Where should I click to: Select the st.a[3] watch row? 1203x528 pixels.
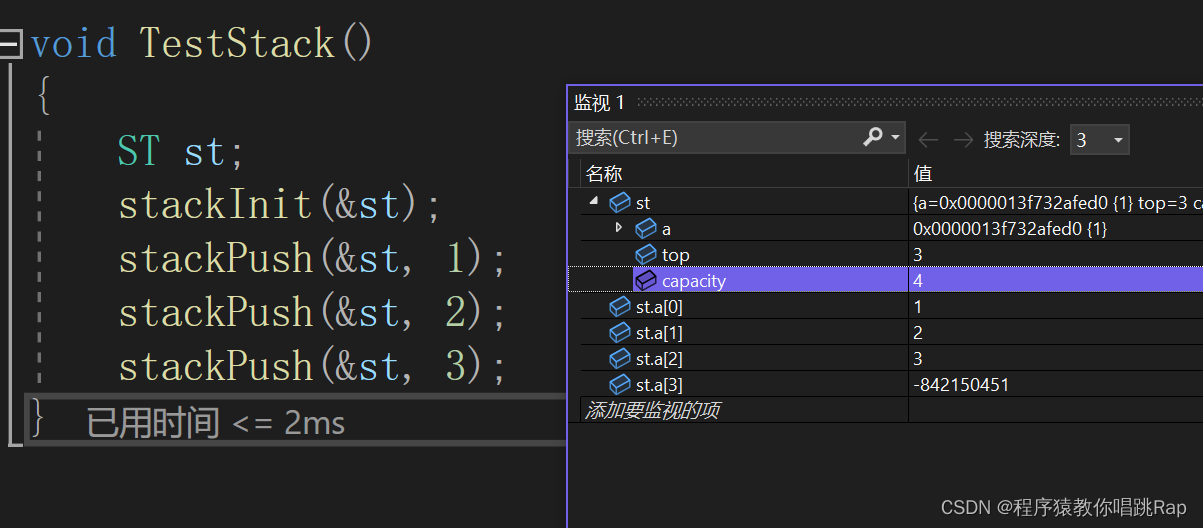tap(885, 385)
